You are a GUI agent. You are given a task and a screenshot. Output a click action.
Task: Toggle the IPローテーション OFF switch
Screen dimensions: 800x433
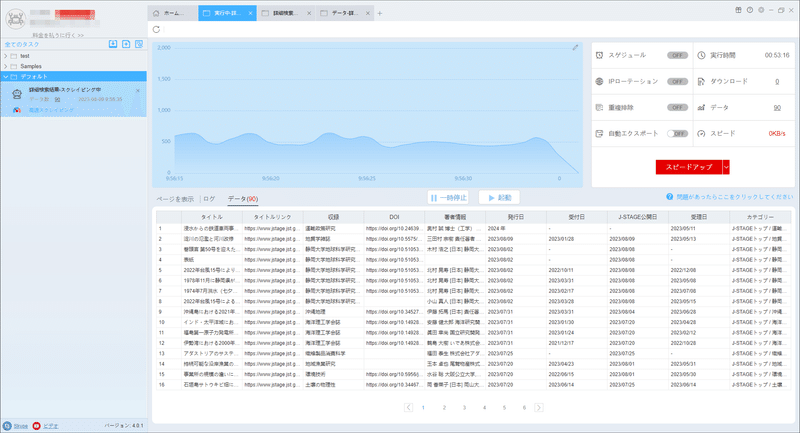[678, 82]
